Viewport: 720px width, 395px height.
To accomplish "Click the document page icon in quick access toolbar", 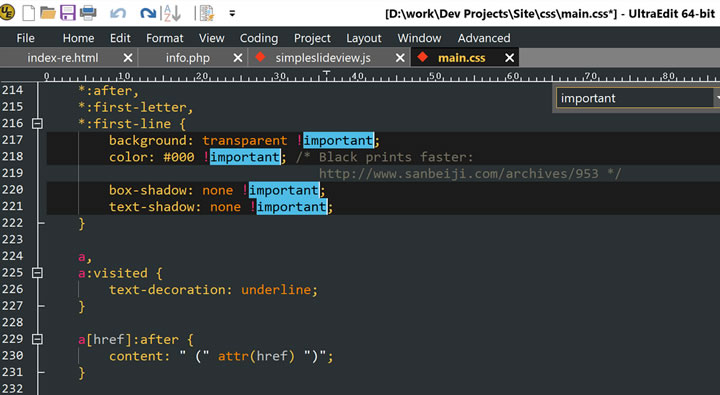I will pyautogui.click(x=207, y=13).
